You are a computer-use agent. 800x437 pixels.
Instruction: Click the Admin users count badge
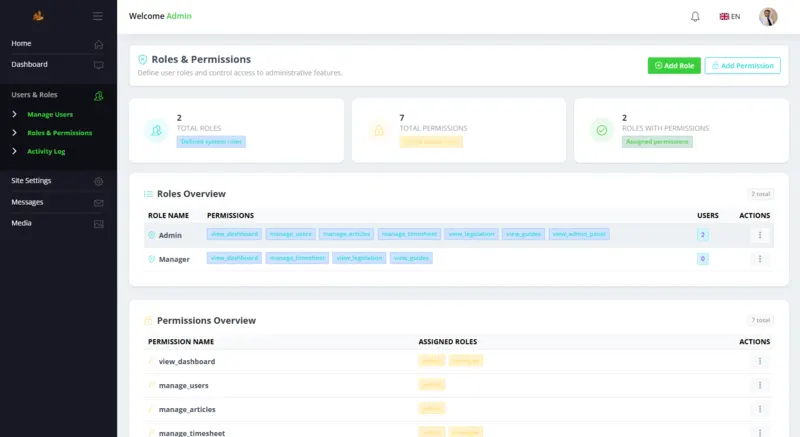tap(703, 235)
